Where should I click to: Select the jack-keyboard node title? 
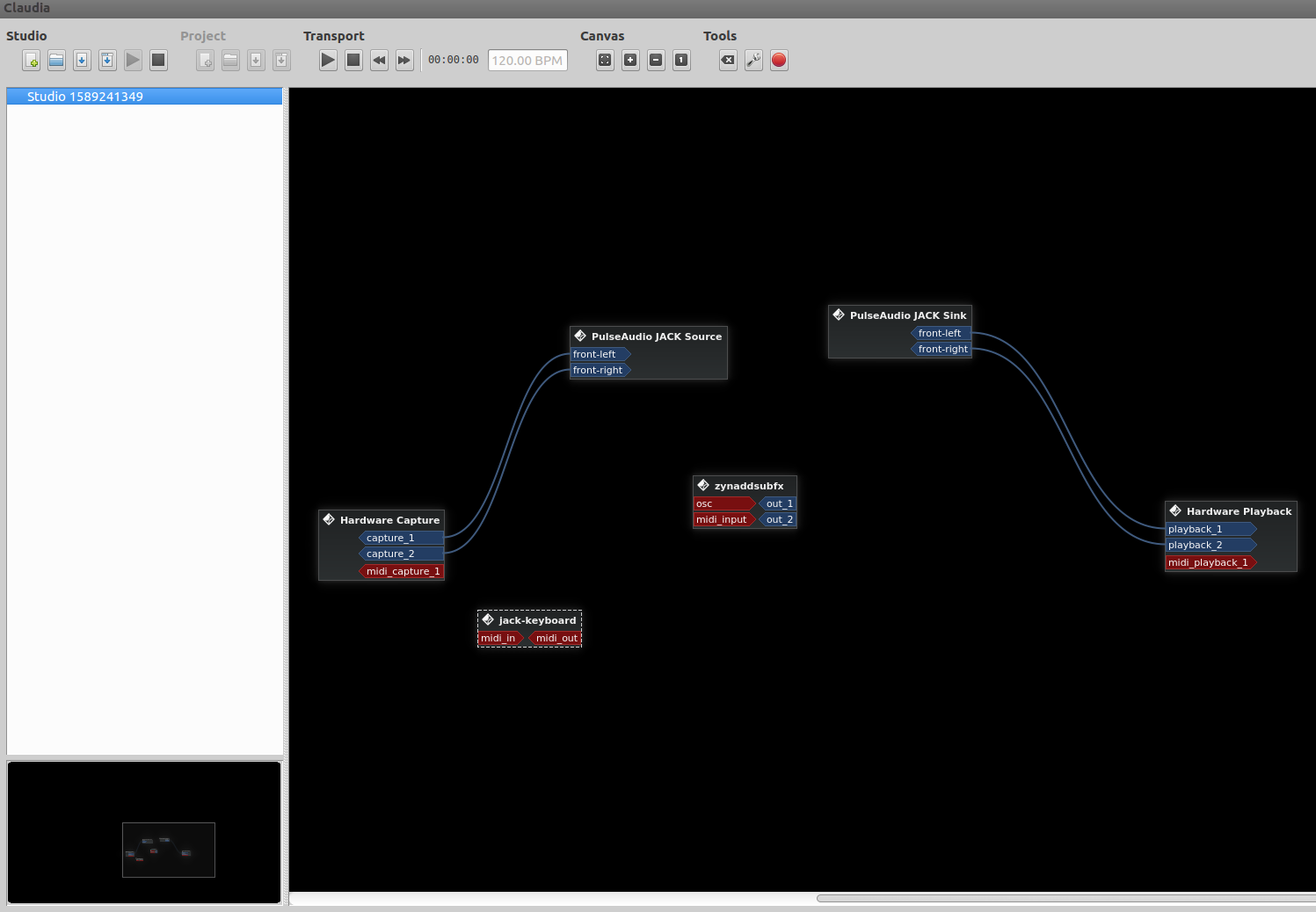click(537, 620)
